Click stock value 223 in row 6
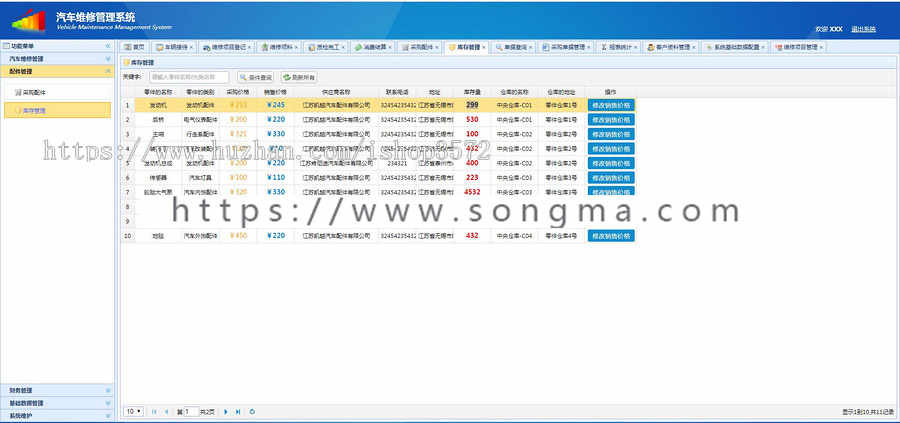 click(x=472, y=177)
